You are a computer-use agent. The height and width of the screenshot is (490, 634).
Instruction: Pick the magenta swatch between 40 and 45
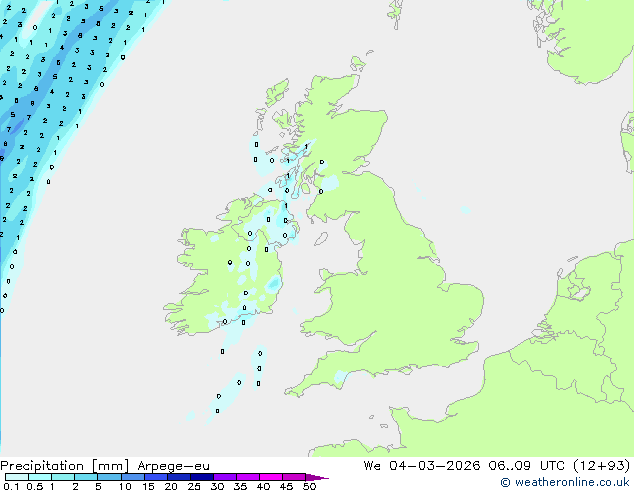click(270, 477)
